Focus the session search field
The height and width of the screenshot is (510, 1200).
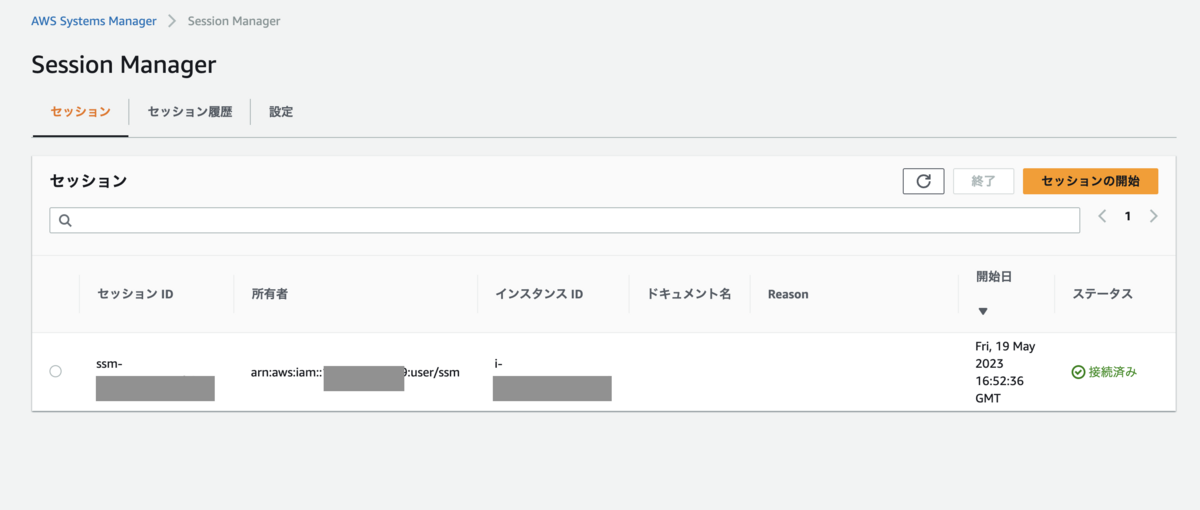[x=565, y=220]
